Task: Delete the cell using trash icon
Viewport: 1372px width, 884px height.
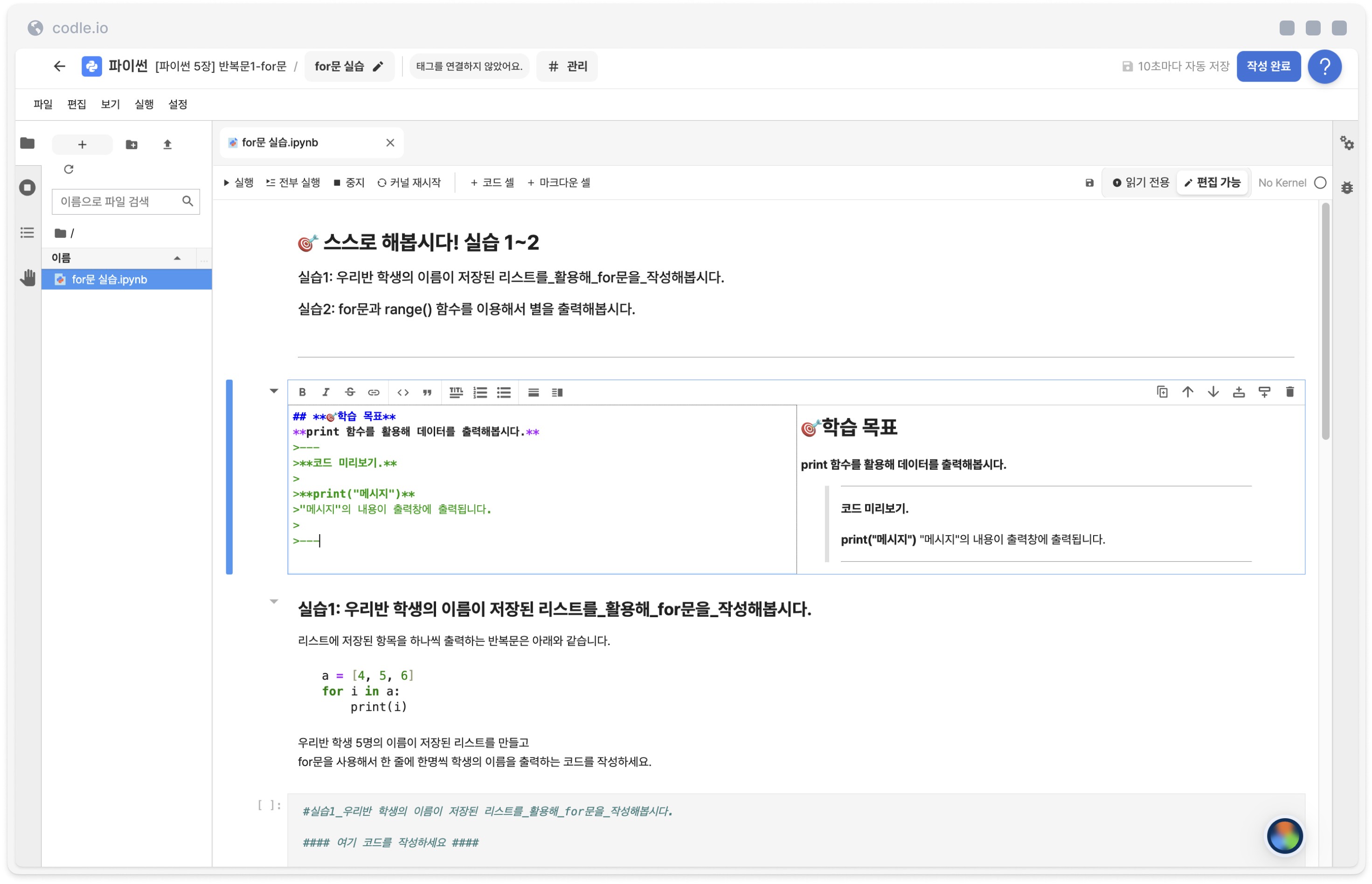Action: pyautogui.click(x=1289, y=391)
